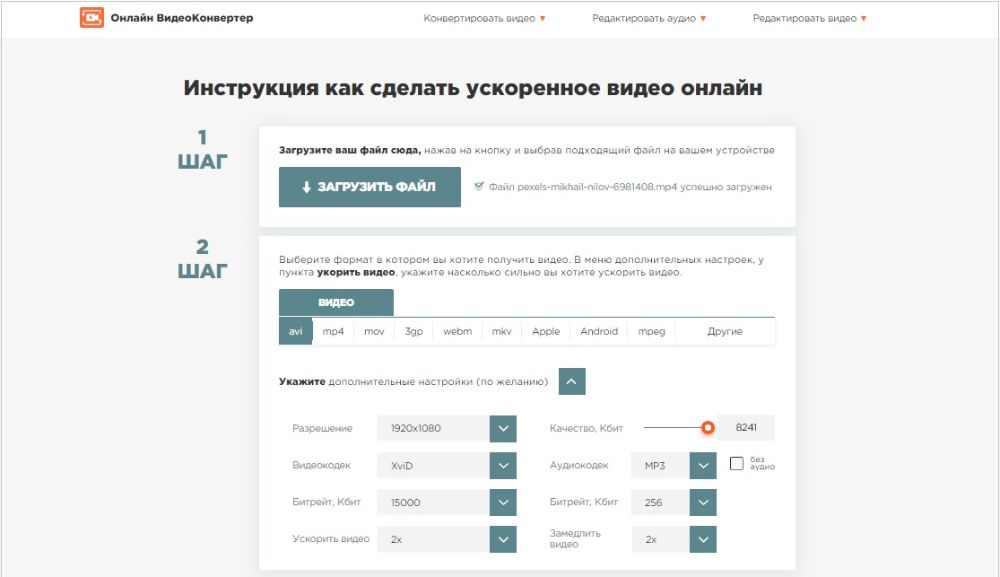Image resolution: width=1000 pixels, height=577 pixels.
Task: Choose the mkv format tab
Action: [x=501, y=331]
